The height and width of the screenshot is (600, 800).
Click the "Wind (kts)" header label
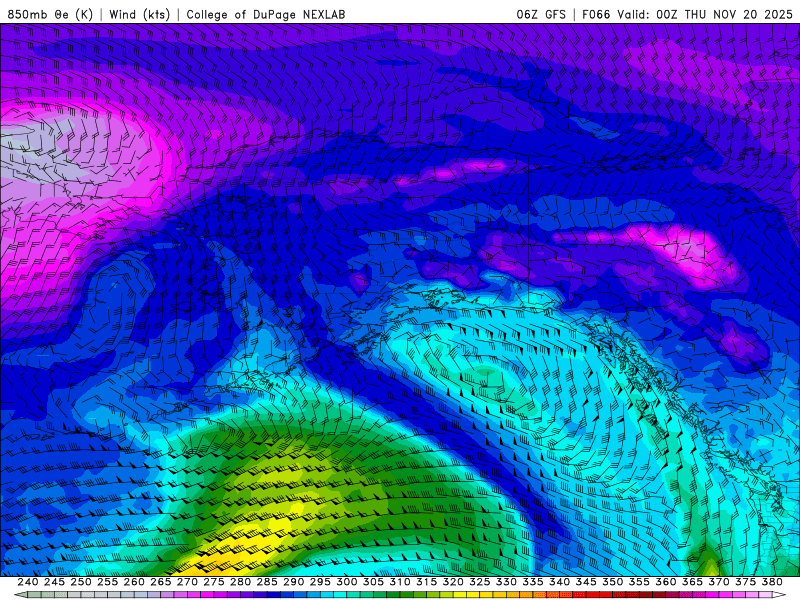point(139,14)
